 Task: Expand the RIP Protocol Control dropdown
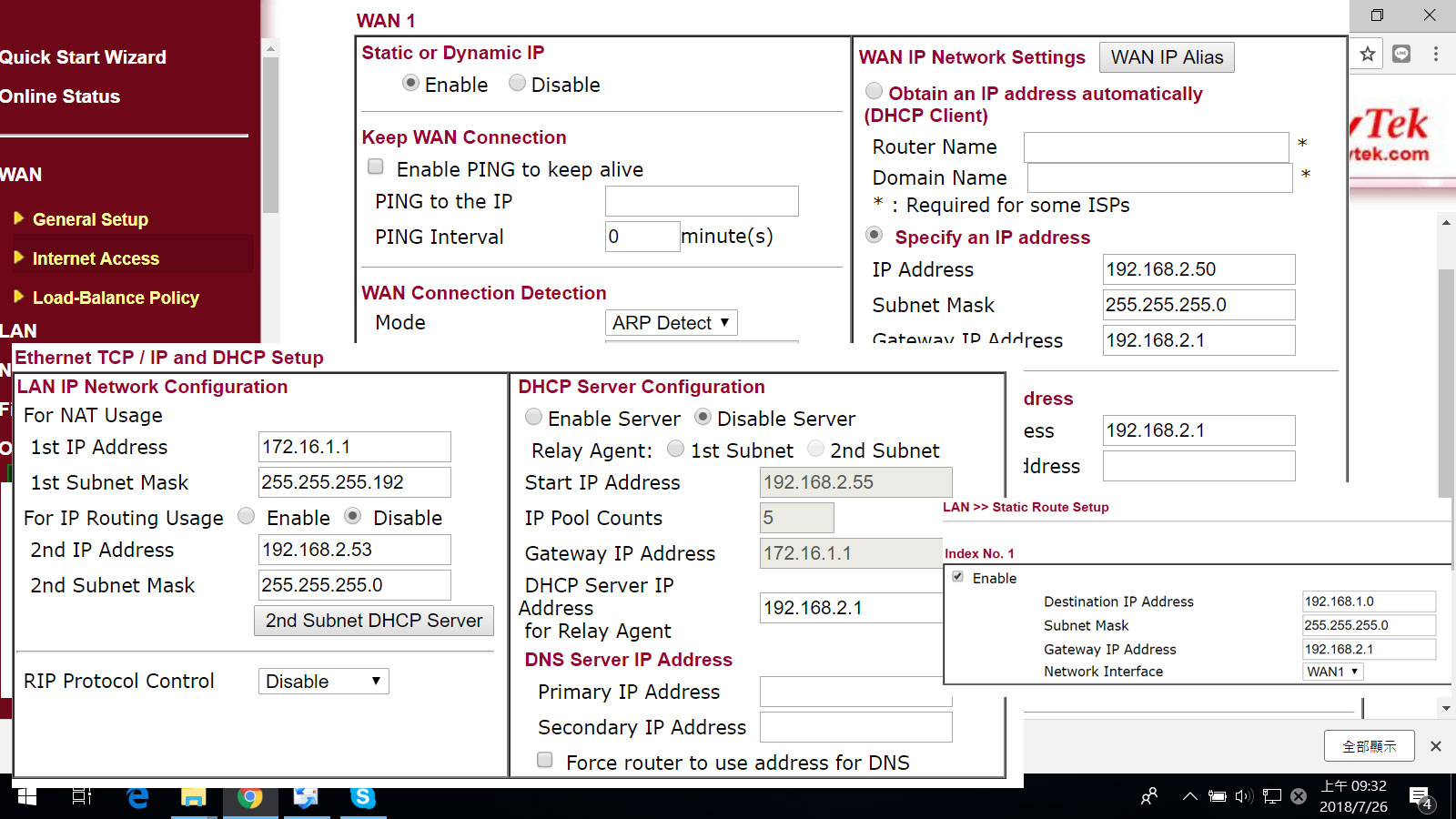tap(323, 682)
